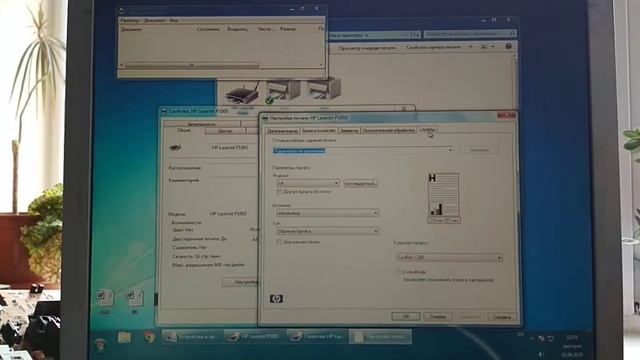Click Свойства сервера печати in Devices toolbar
The height and width of the screenshot is (360, 640).
click(433, 47)
